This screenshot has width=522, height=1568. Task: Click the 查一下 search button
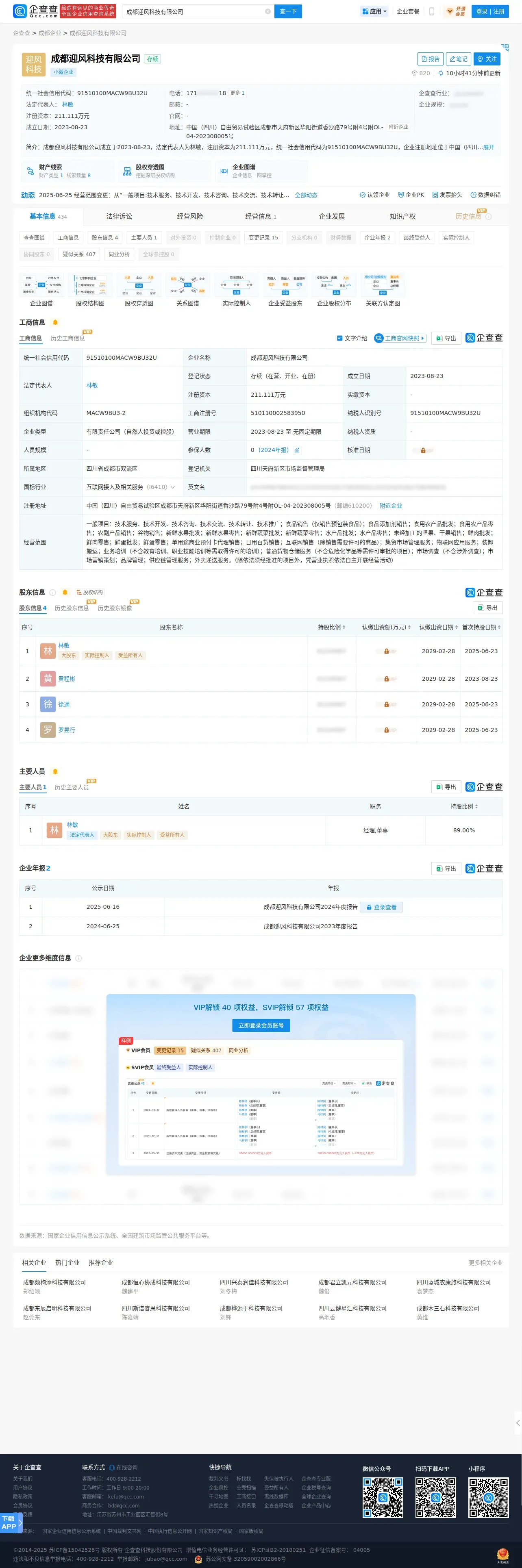tap(288, 11)
